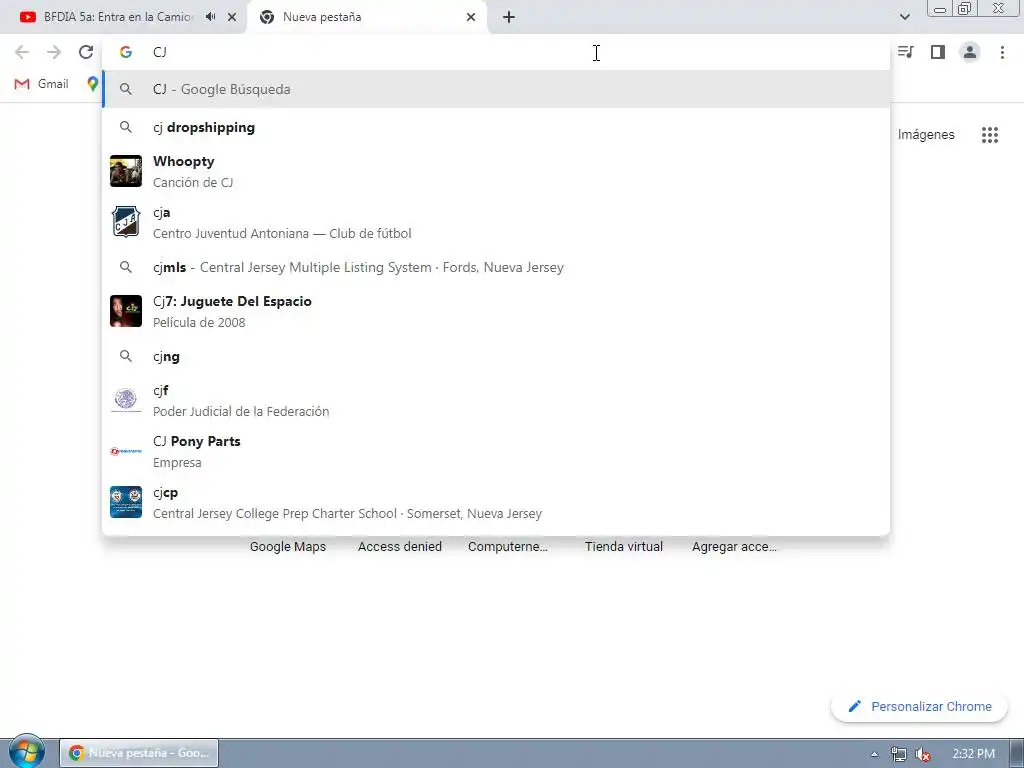Open the tab search chevron

pyautogui.click(x=904, y=17)
